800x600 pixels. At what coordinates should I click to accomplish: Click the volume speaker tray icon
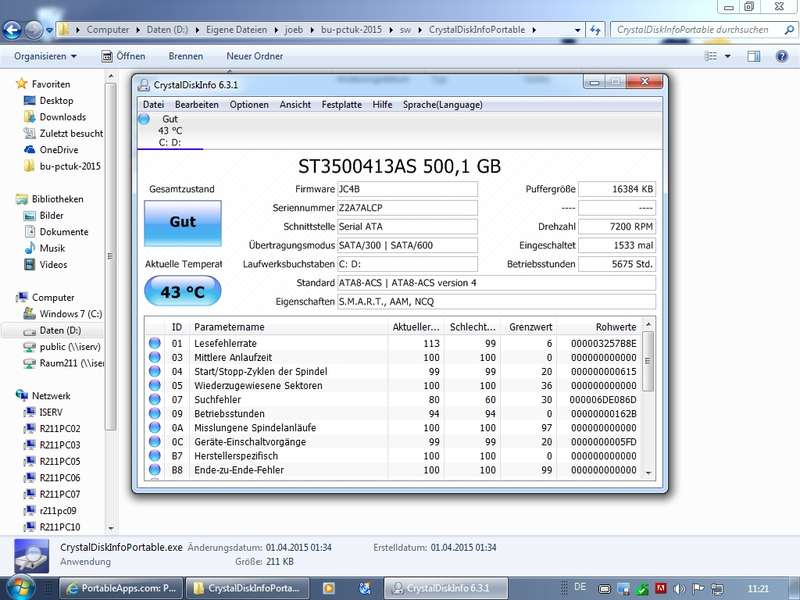coord(679,589)
